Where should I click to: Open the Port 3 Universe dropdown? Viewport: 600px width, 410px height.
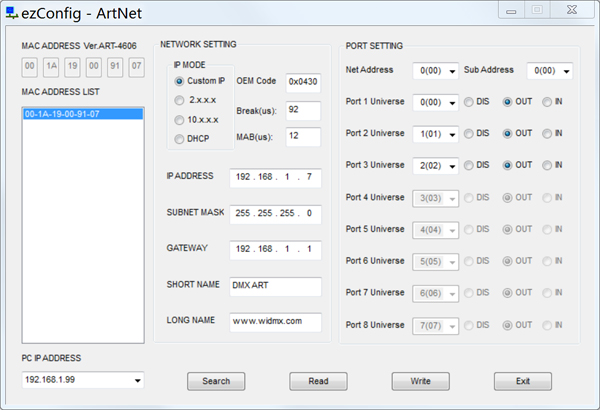(x=435, y=166)
